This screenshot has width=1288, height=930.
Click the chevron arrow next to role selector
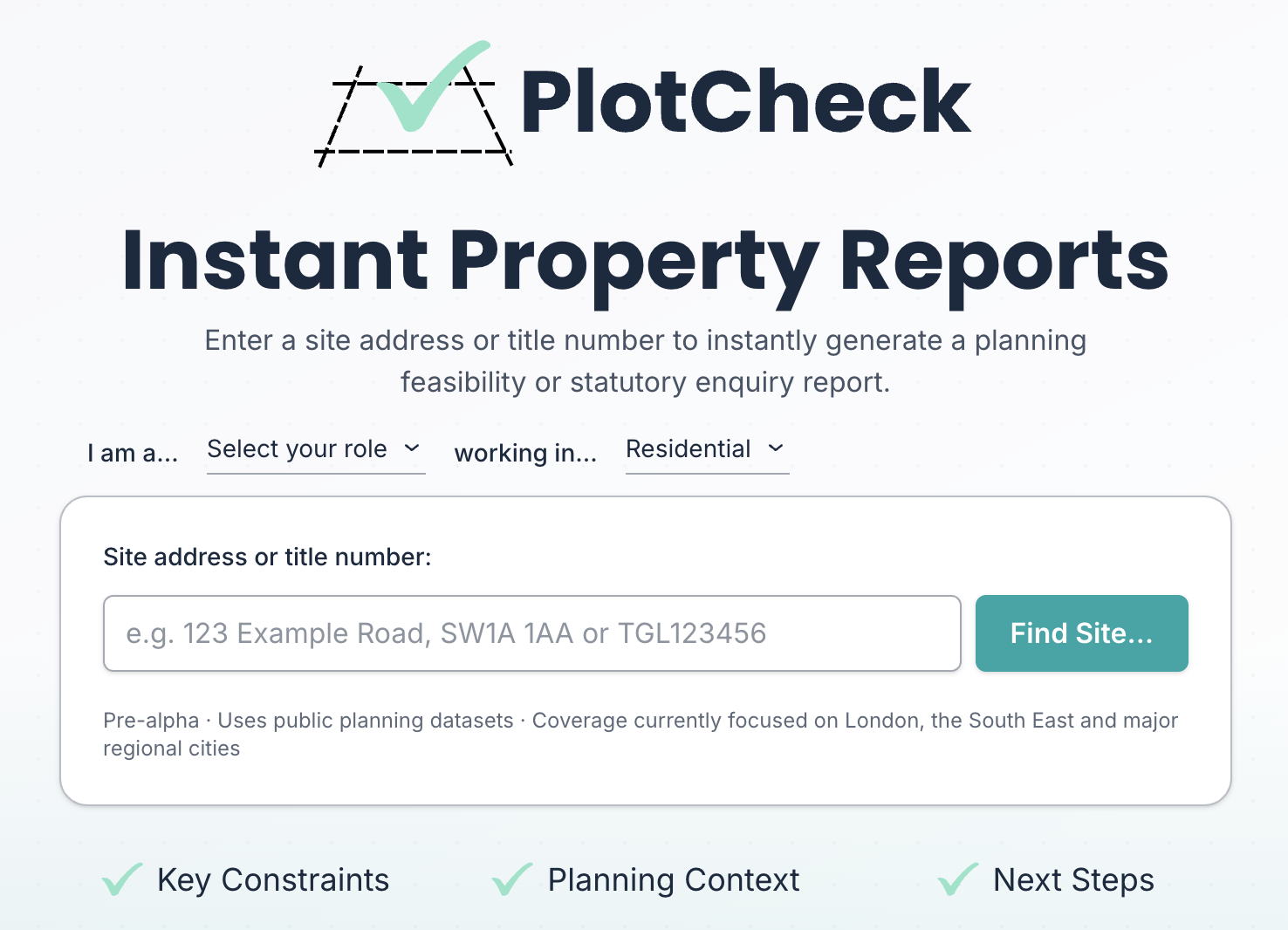point(412,448)
